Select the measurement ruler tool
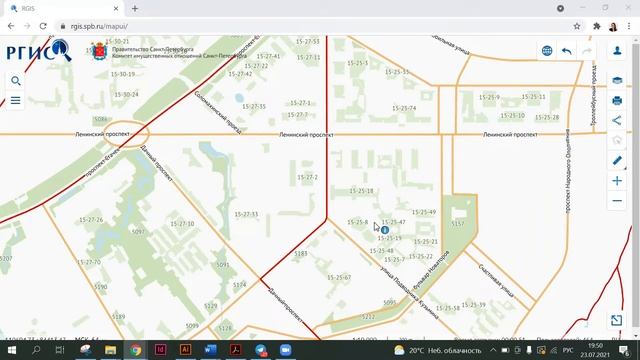 click(617, 160)
